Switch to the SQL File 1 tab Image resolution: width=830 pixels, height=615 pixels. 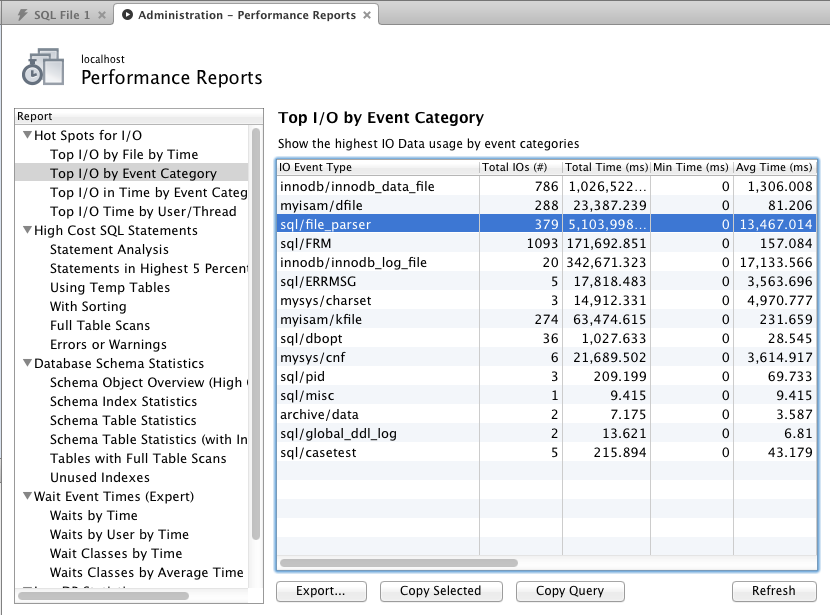pyautogui.click(x=60, y=15)
